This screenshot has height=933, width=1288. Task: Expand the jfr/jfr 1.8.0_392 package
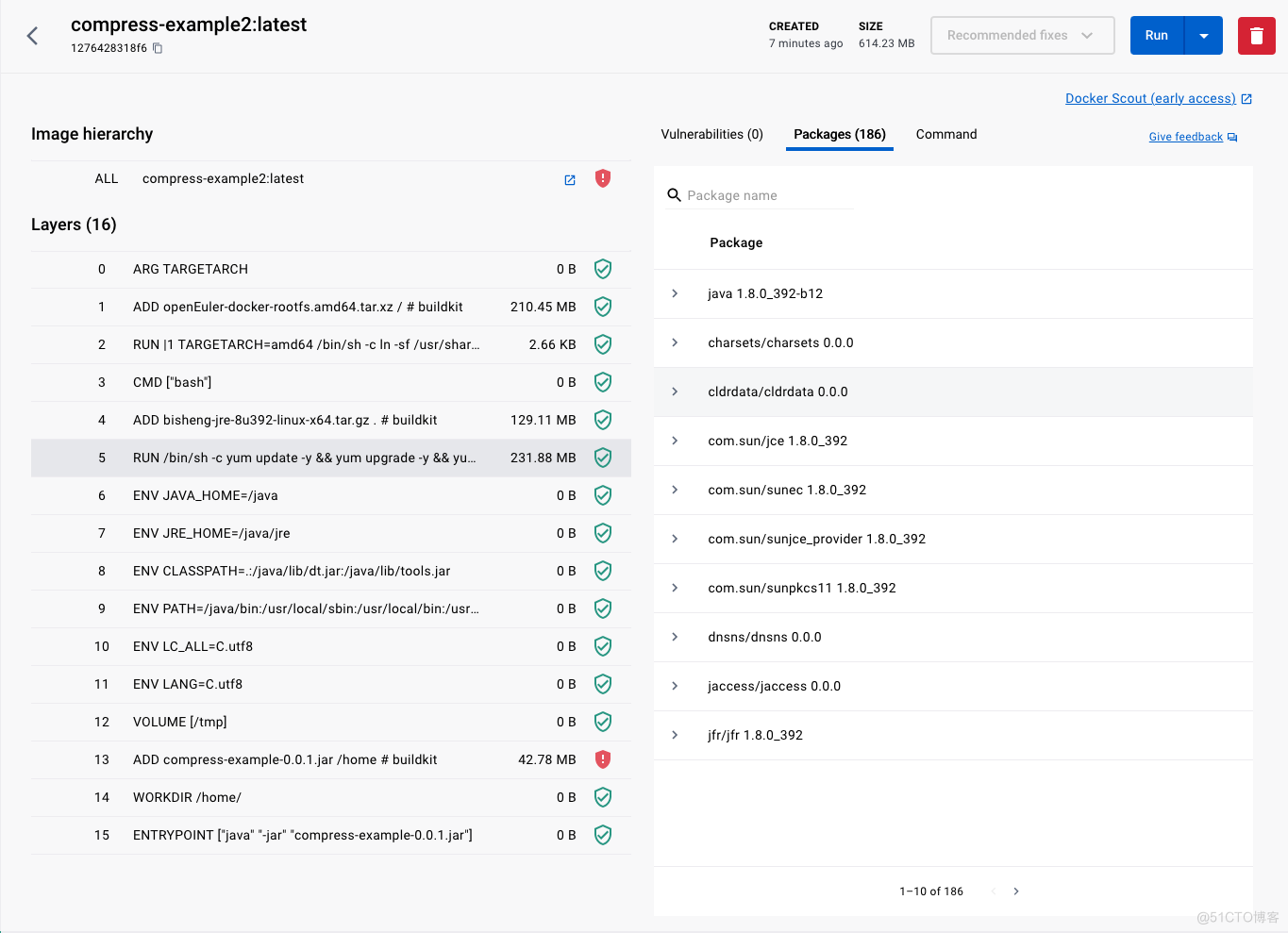tap(675, 735)
